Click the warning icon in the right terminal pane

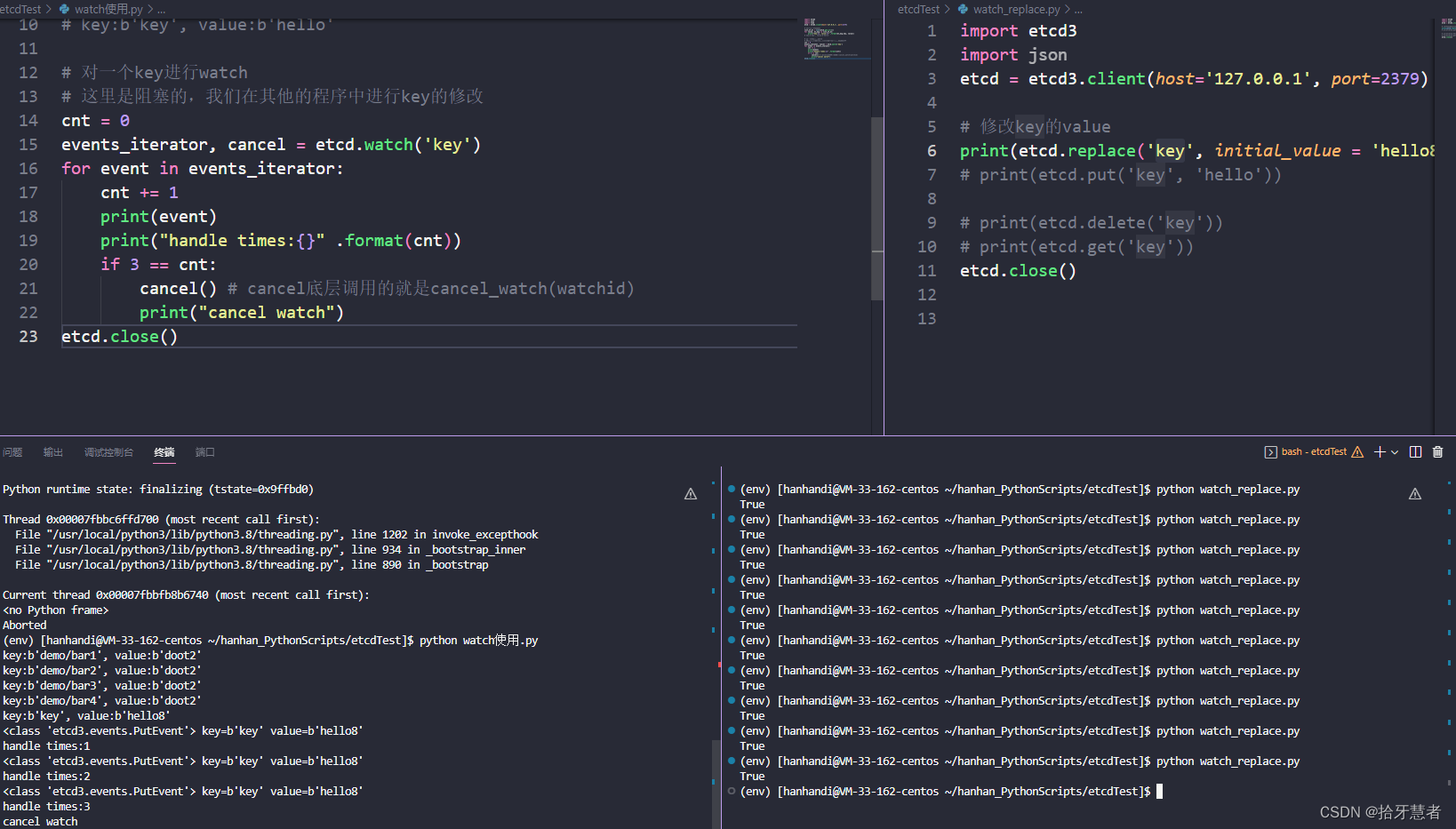[1415, 494]
